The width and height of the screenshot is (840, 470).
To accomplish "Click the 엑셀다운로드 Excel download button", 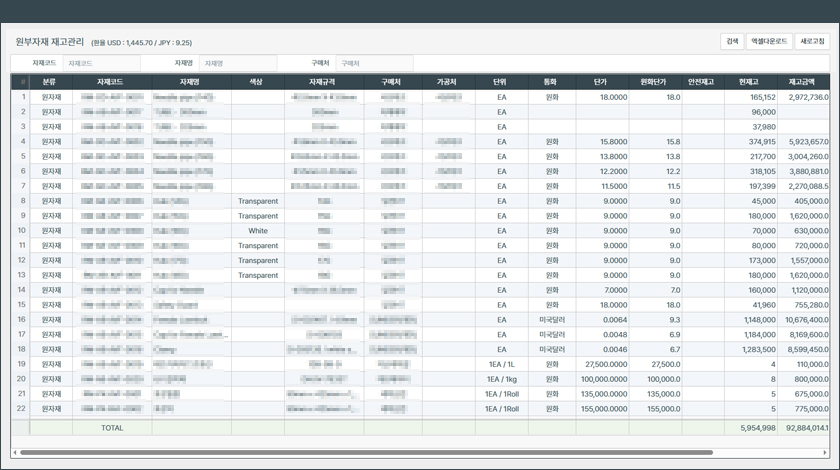I will click(769, 42).
